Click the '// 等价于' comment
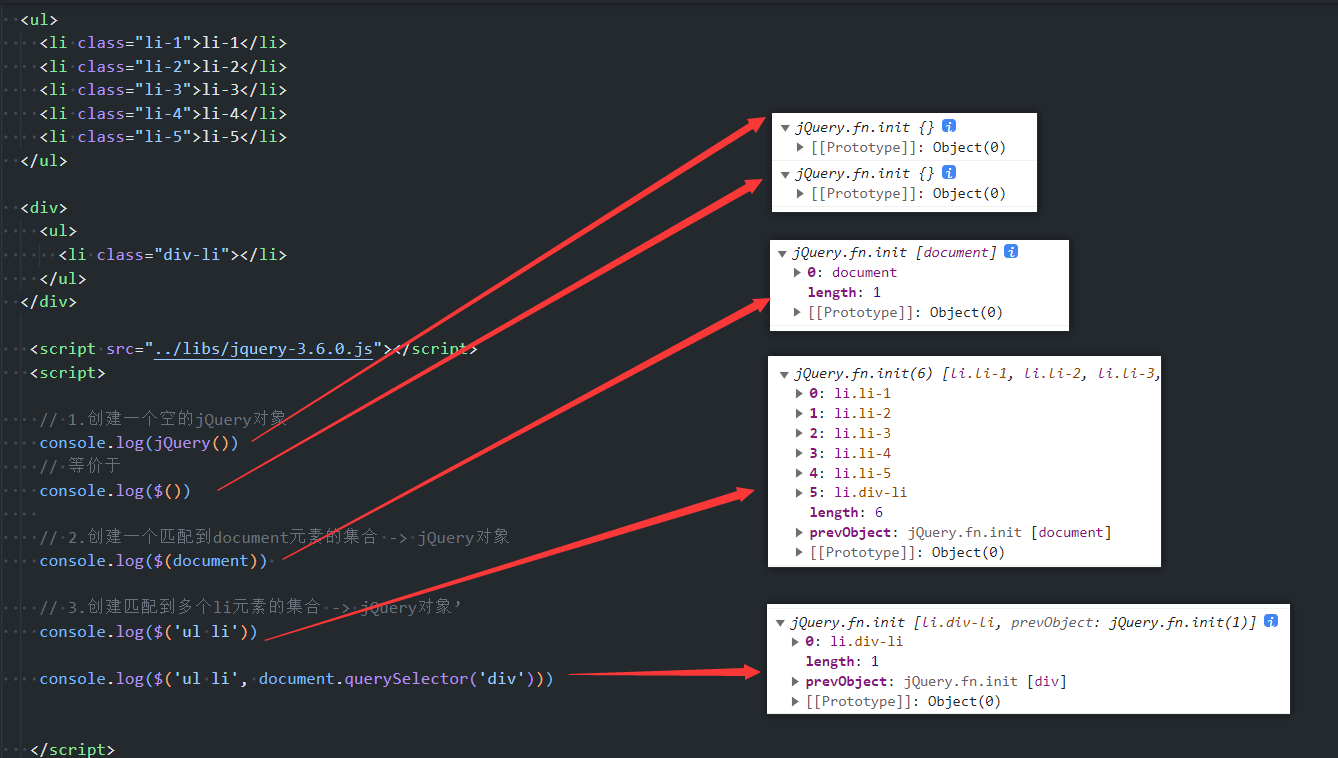 coord(80,465)
